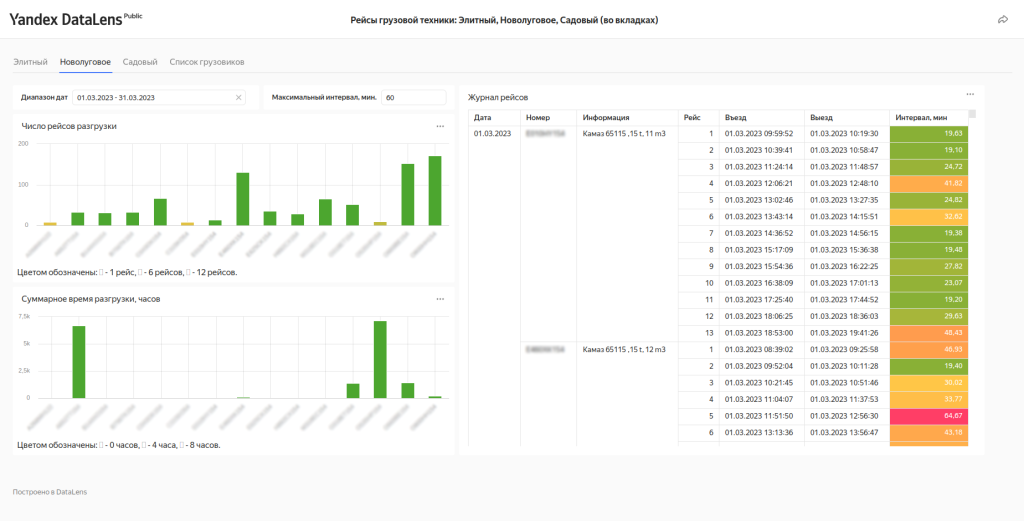Click the tallest bar in Суммарное время chart
The width and height of the screenshot is (1024, 521).
(380, 359)
